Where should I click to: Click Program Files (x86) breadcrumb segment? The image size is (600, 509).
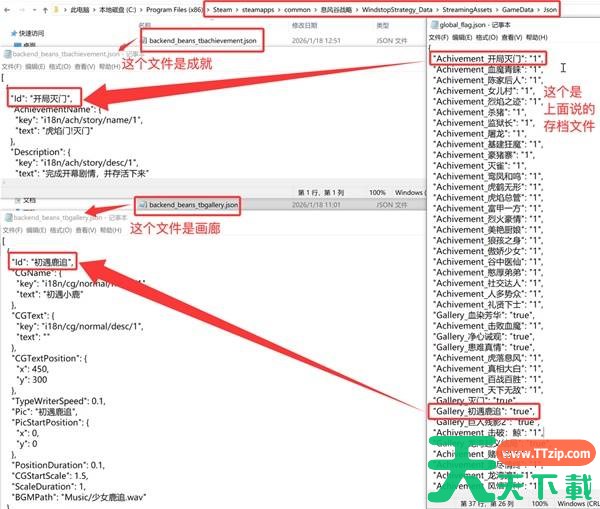(174, 10)
